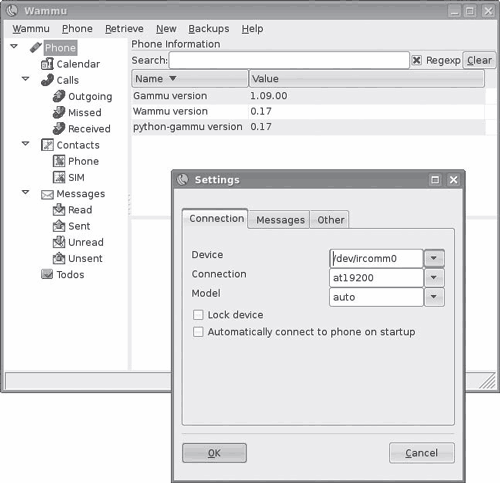Image resolution: width=500 pixels, height=483 pixels.
Task: Toggle Automatically connect to phone on startup
Action: (x=198, y=332)
